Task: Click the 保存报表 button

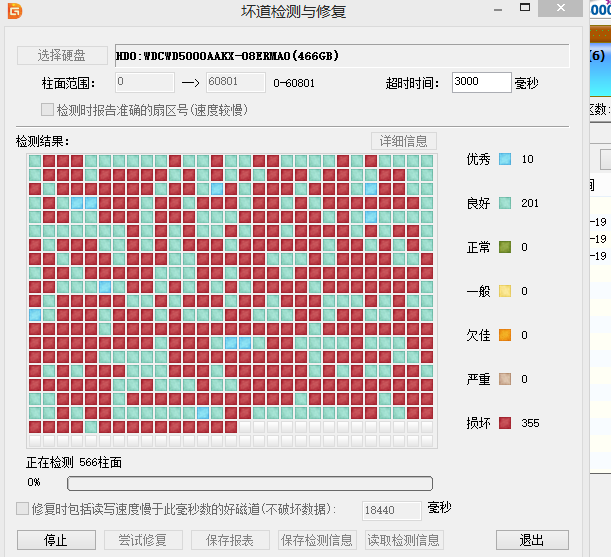Action: click(x=230, y=540)
